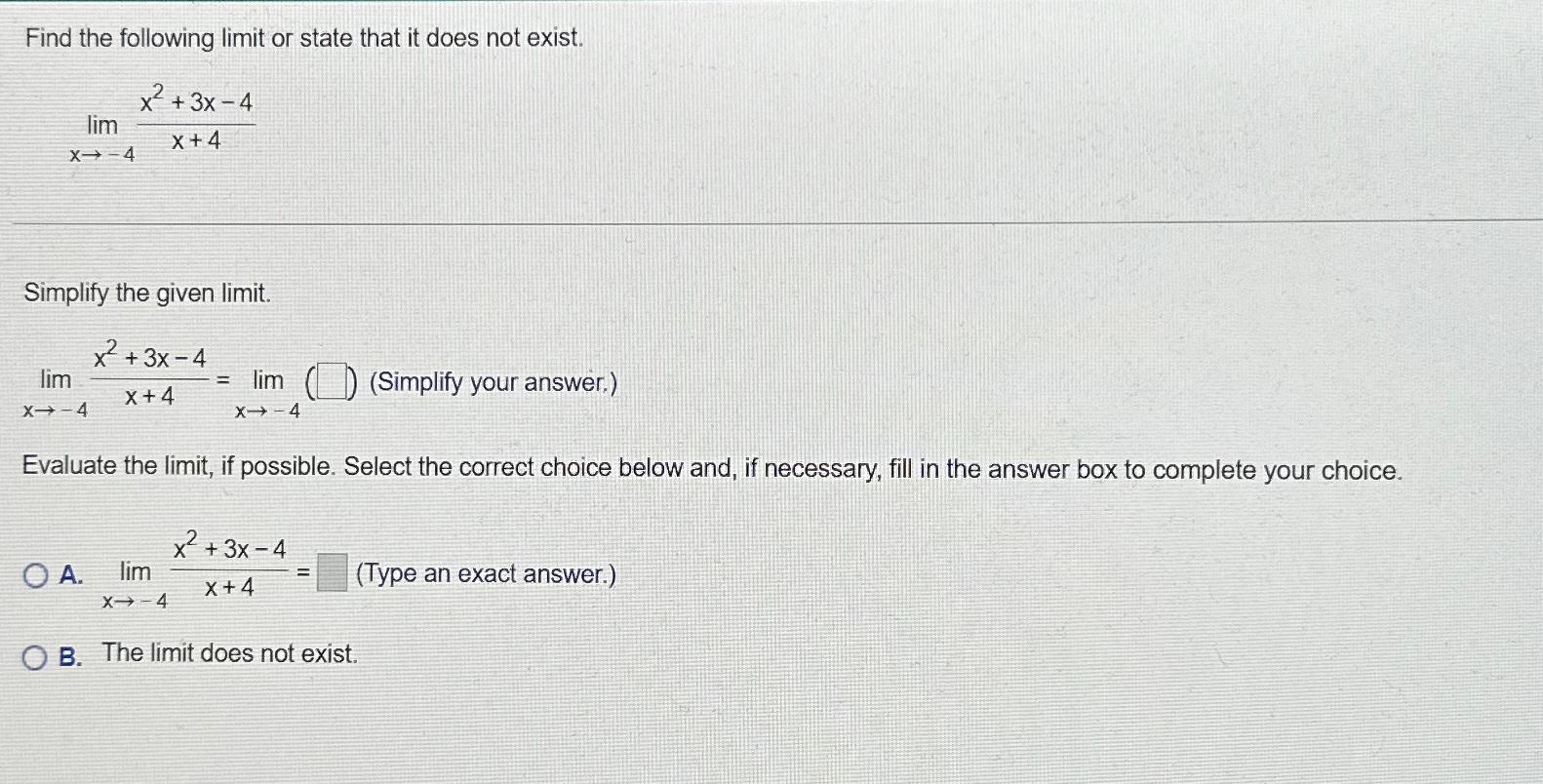
Task: Select radio button for choice A
Action: pos(35,574)
